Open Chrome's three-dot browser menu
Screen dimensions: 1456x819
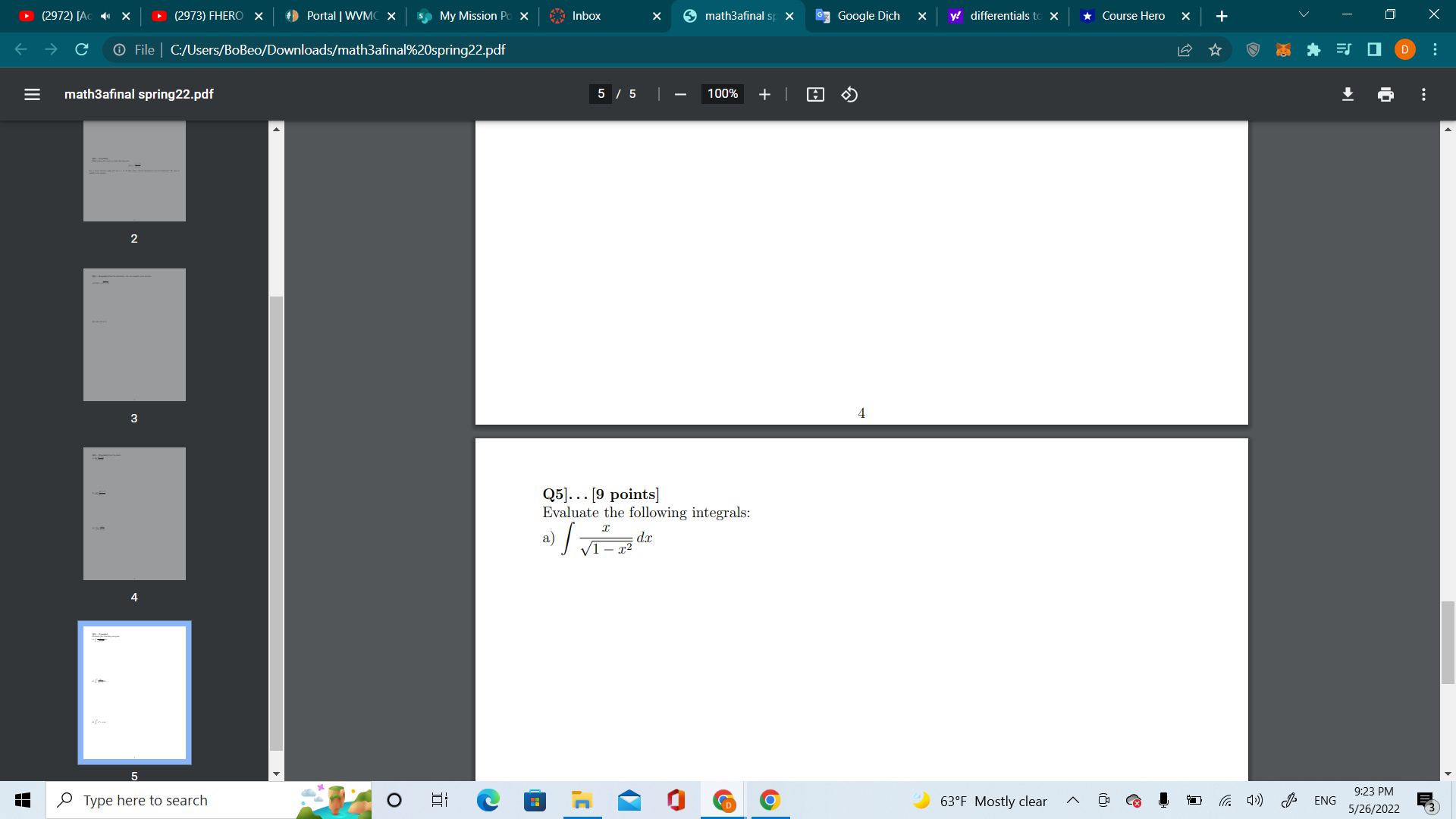(1436, 49)
